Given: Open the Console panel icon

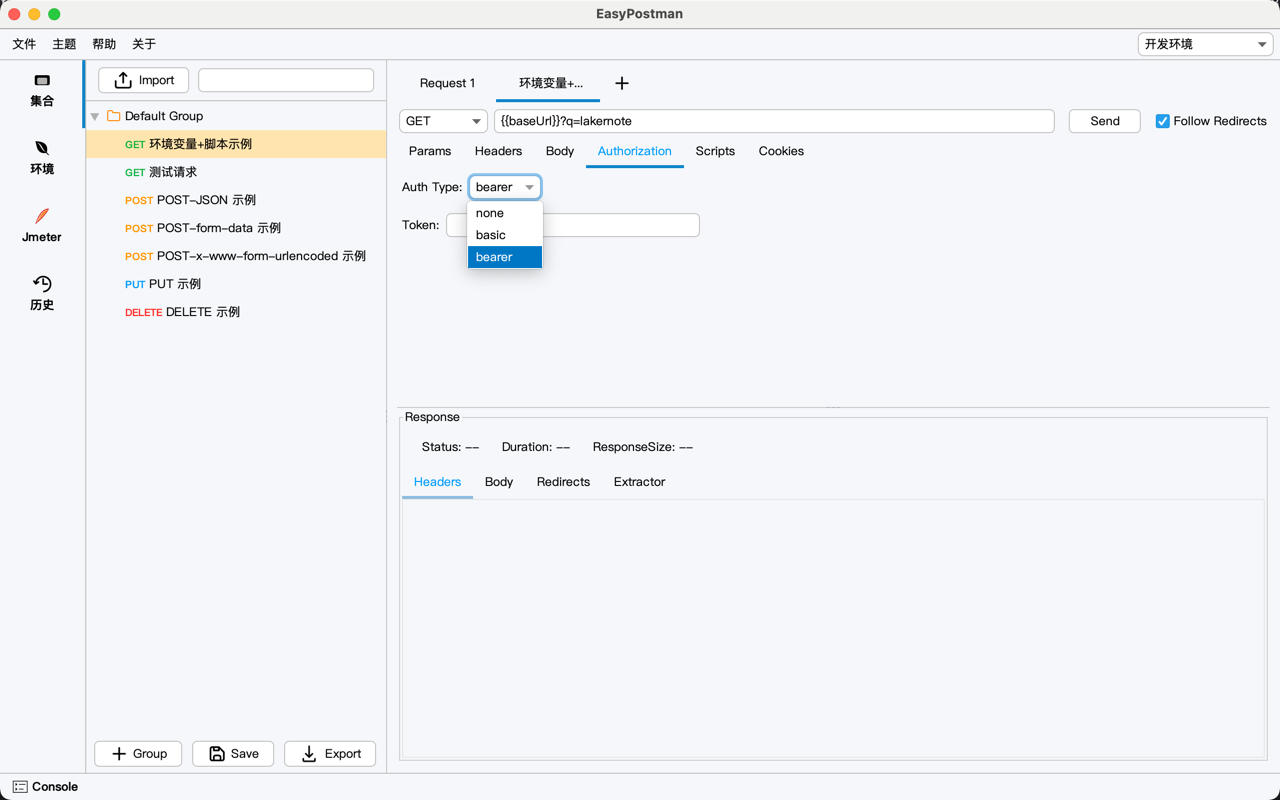Looking at the screenshot, I should (20, 787).
